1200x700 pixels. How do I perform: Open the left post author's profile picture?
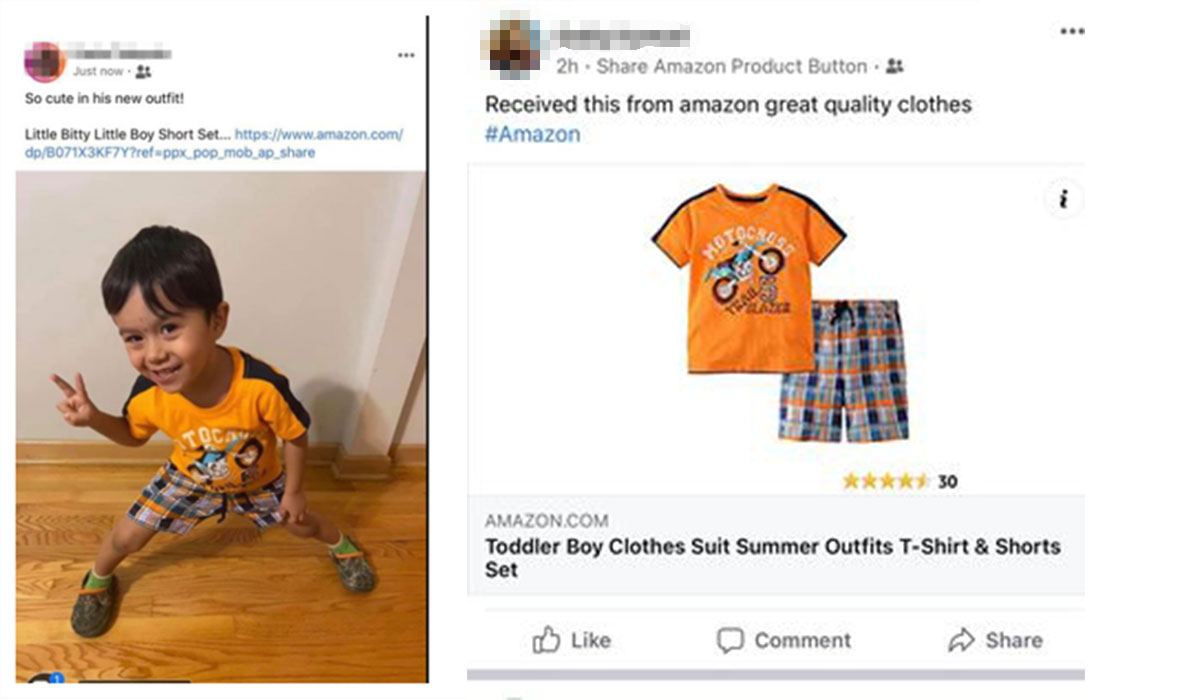pos(44,62)
